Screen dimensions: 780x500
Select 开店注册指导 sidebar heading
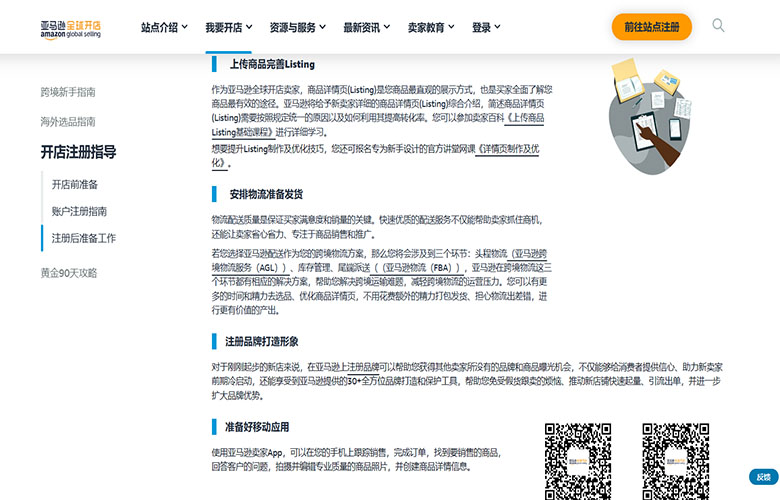pyautogui.click(x=79, y=152)
